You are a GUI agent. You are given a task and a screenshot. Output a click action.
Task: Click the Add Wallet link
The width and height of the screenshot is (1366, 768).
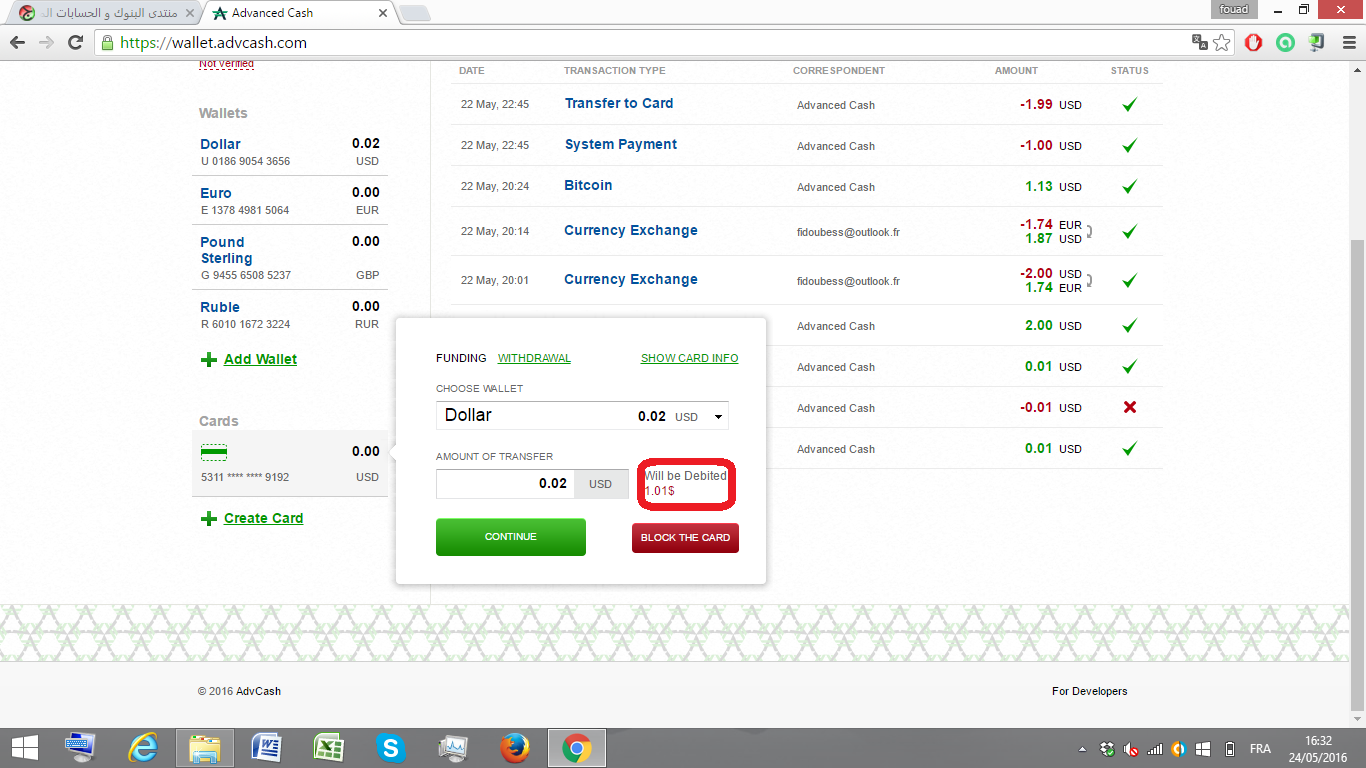260,359
